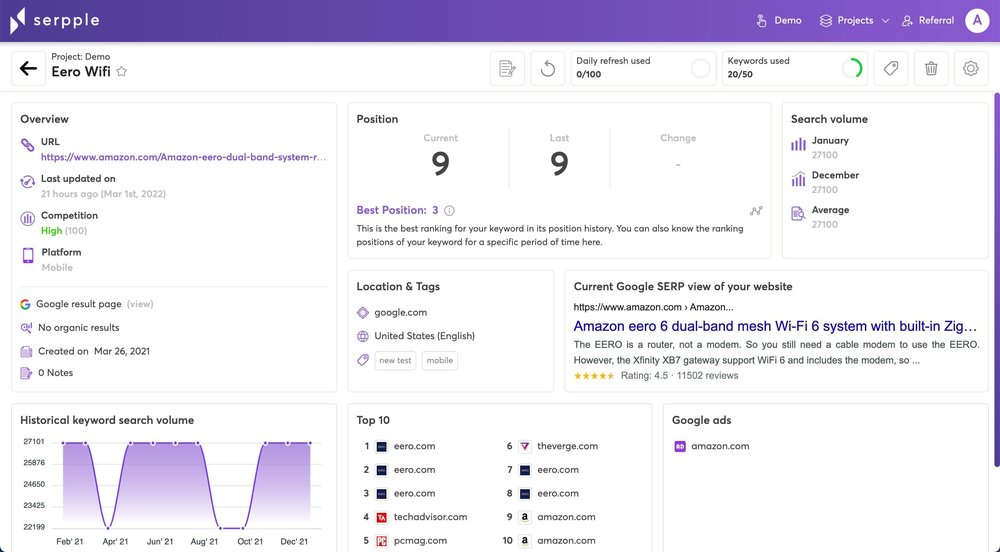Click the January search volume icon
Viewport: 1000px width, 552px height.
798,145
